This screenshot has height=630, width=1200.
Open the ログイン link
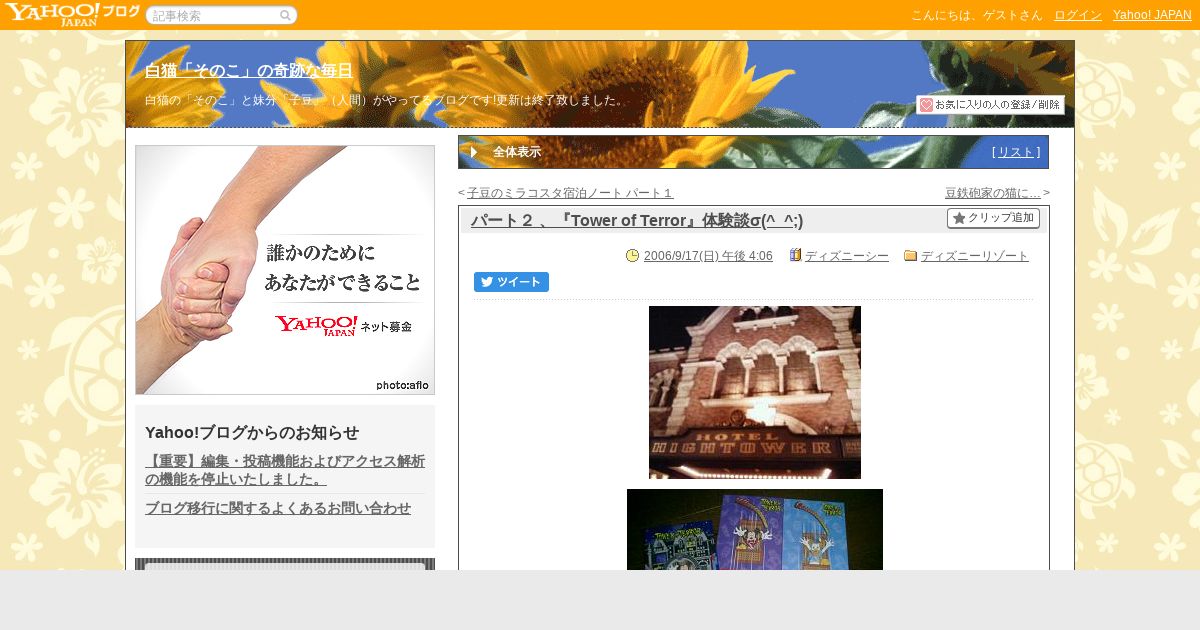tap(1078, 15)
